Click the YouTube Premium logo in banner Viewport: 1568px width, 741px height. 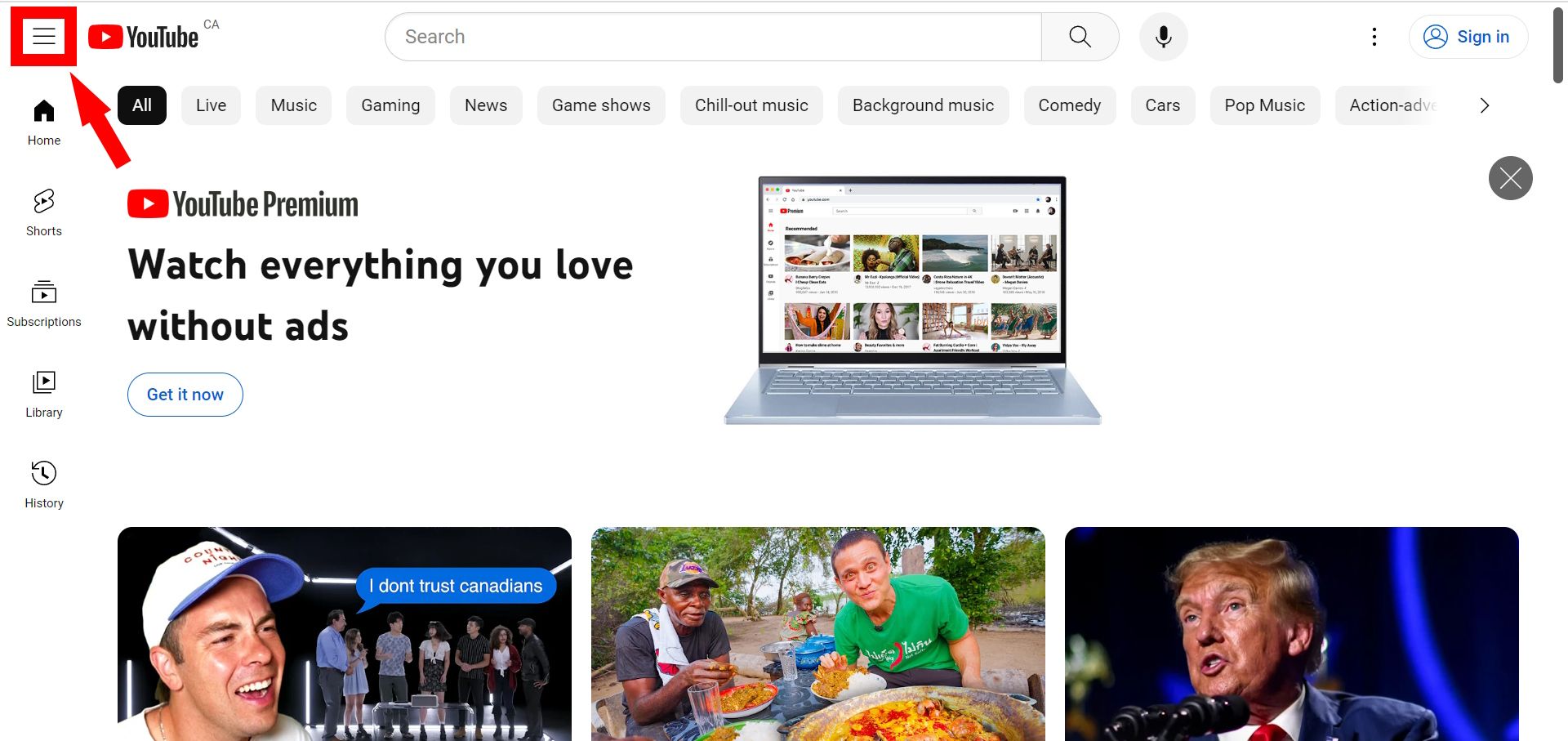(x=243, y=204)
